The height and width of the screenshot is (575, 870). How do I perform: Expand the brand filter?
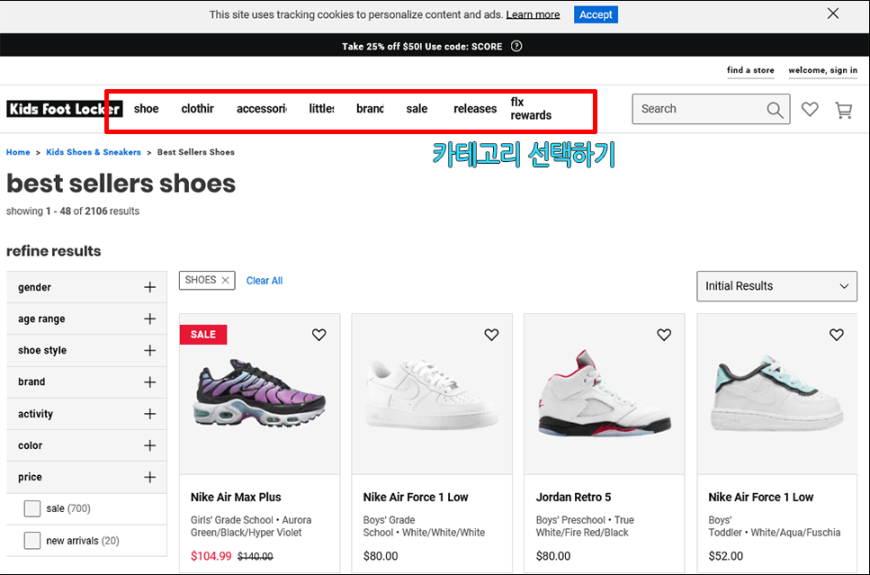tap(87, 382)
